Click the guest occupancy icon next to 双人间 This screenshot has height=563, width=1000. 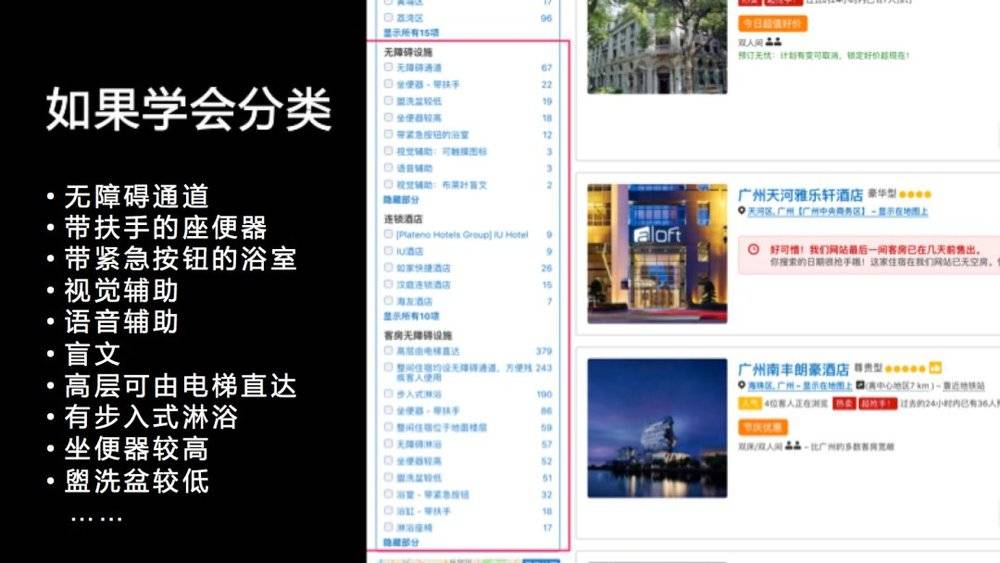773,42
